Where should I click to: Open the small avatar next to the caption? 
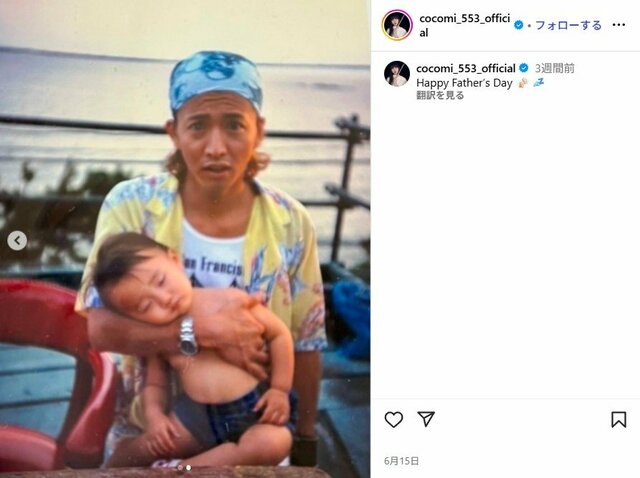point(397,74)
